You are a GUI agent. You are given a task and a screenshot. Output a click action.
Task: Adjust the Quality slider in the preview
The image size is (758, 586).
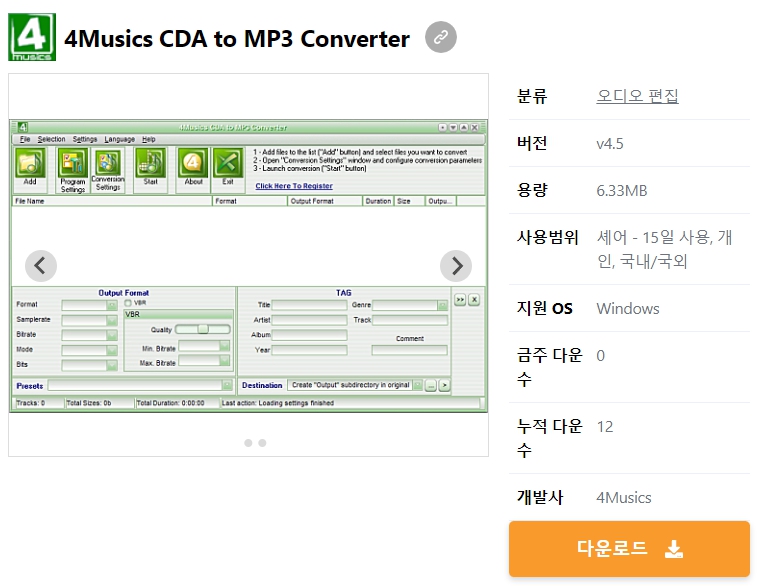click(203, 329)
